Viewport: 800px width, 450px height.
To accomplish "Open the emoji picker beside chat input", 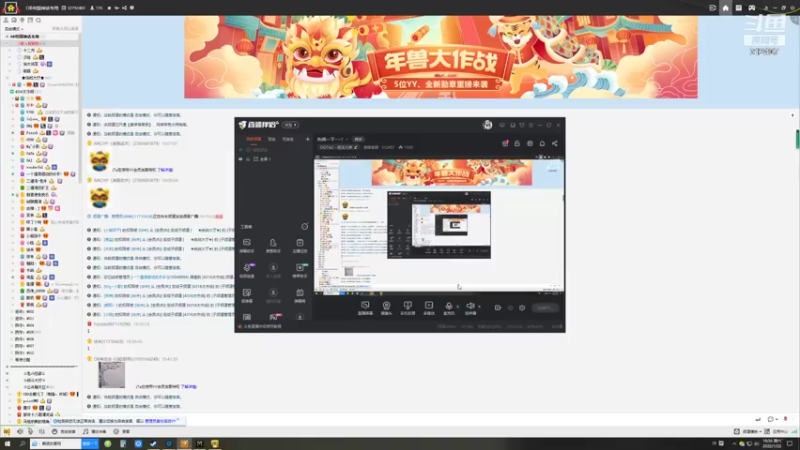I will 771,419.
